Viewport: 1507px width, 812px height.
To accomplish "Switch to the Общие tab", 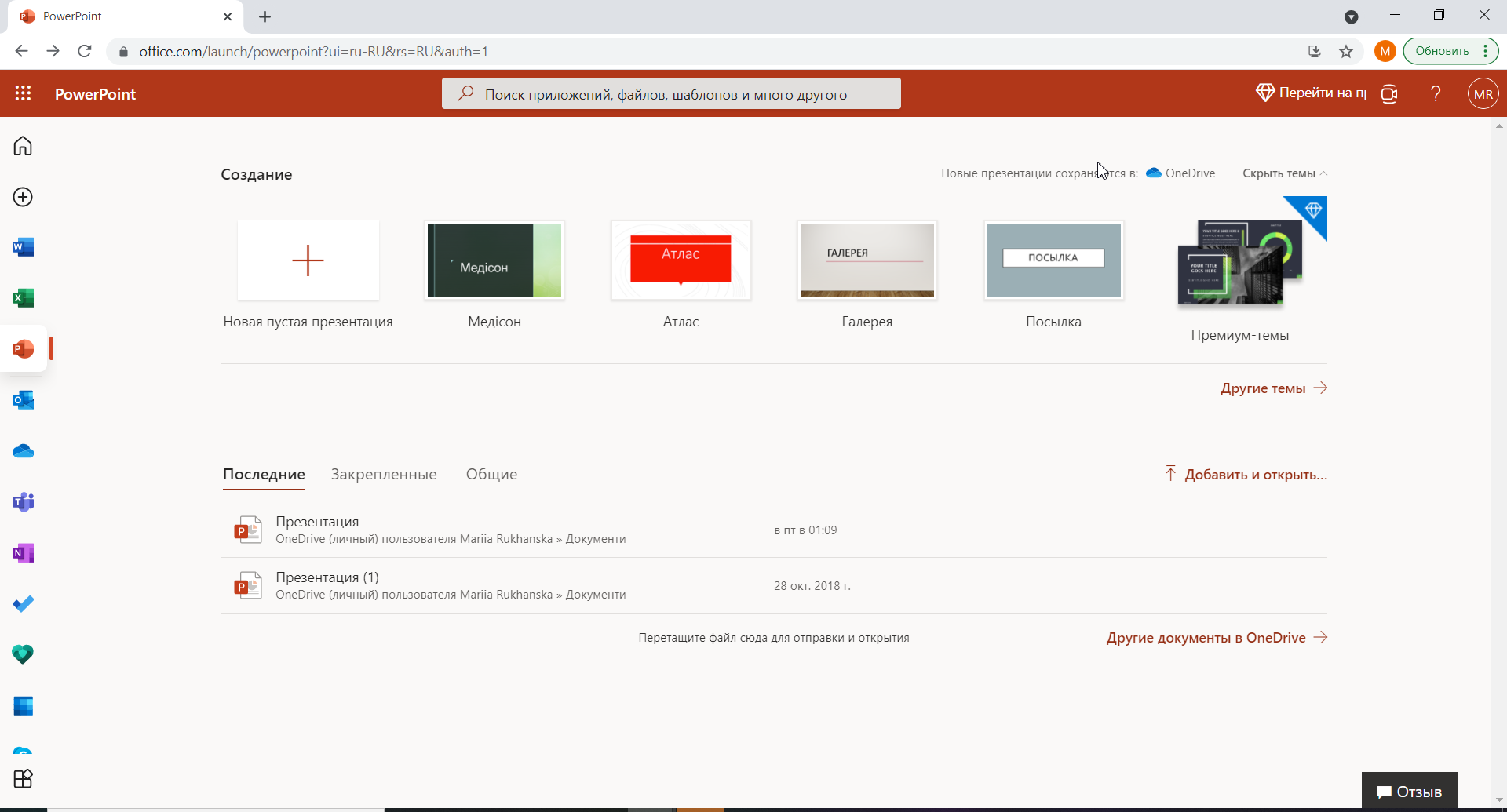I will click(x=491, y=474).
